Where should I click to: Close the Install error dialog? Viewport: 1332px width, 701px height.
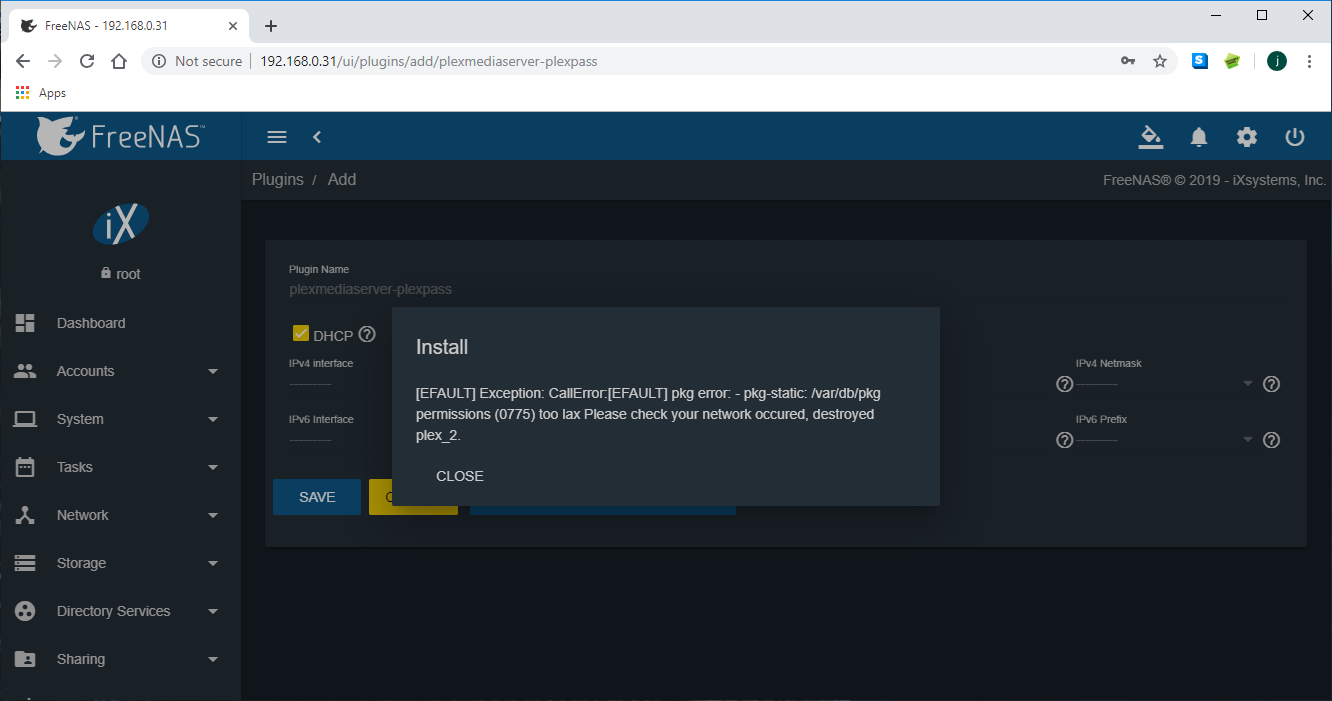pos(460,476)
